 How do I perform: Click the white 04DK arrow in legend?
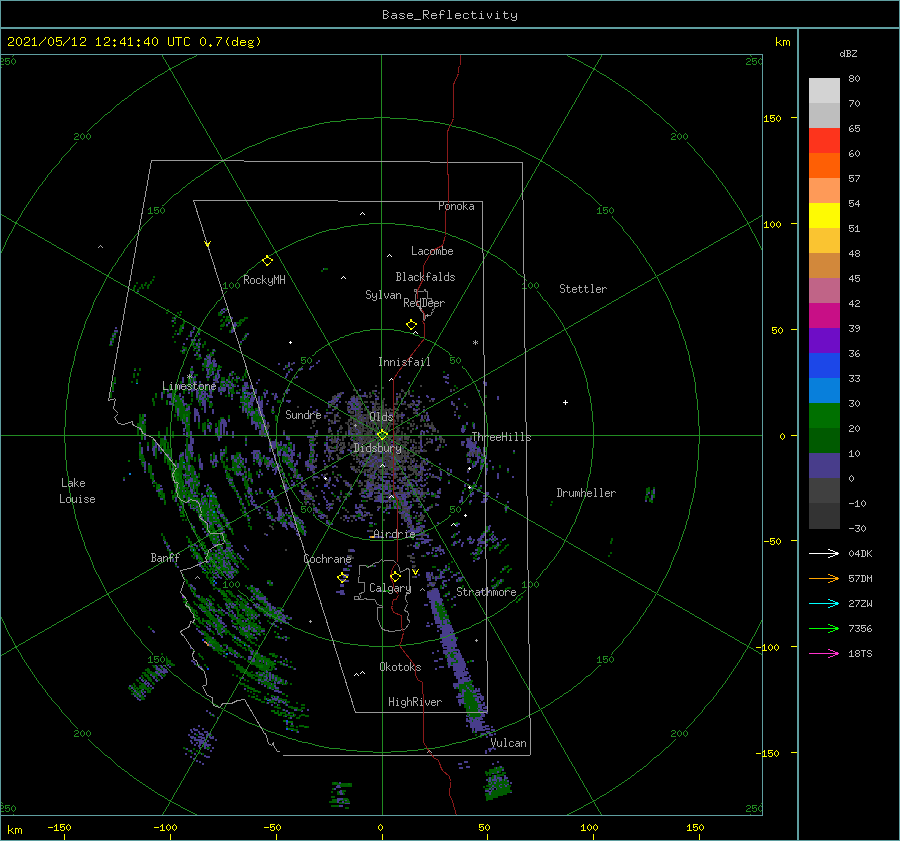[824, 553]
